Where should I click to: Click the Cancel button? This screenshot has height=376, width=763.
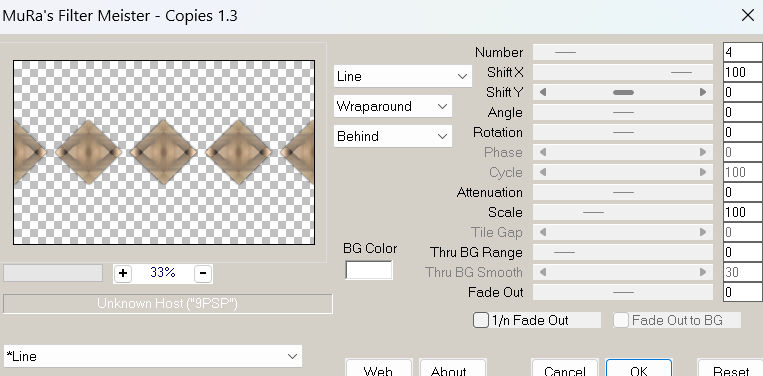[x=565, y=368]
